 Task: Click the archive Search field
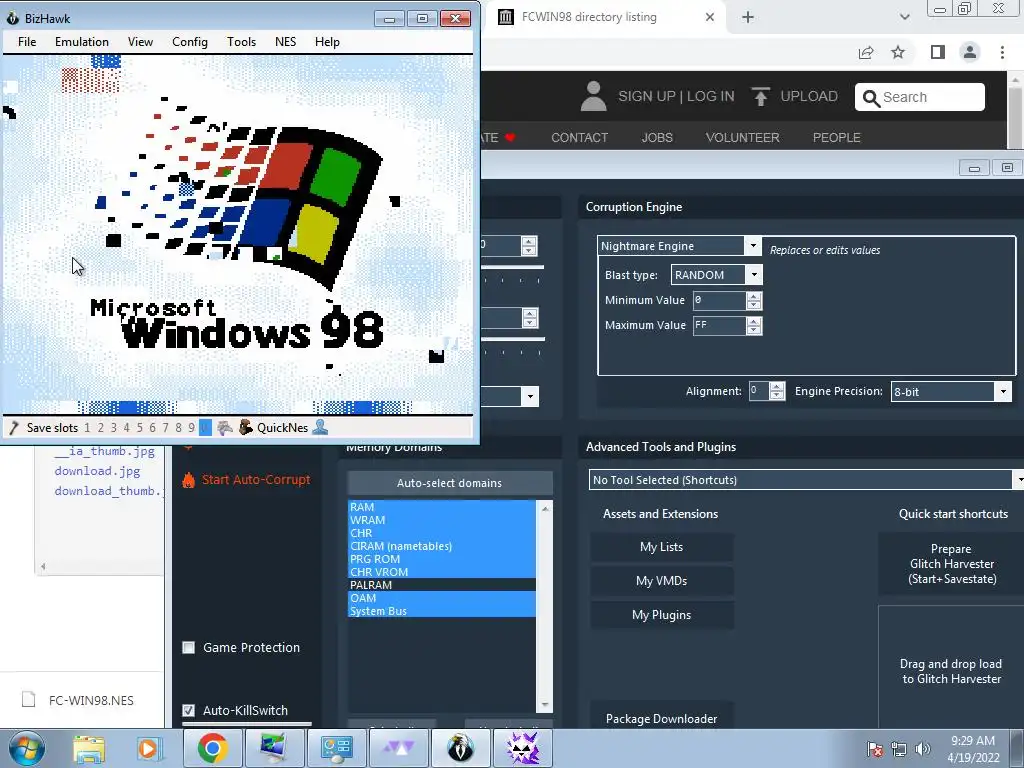(920, 97)
